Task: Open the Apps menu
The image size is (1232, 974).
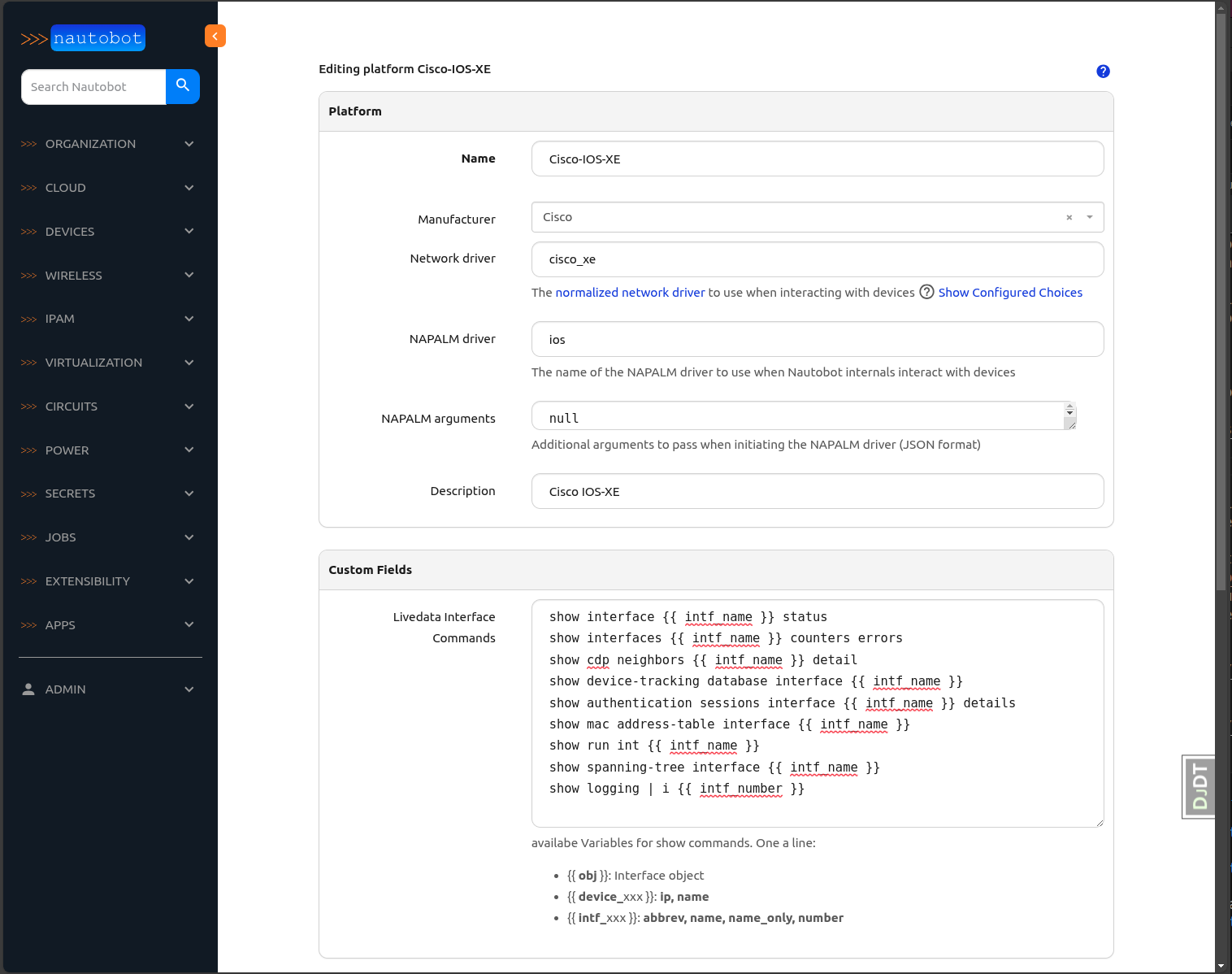Action: (x=110, y=625)
